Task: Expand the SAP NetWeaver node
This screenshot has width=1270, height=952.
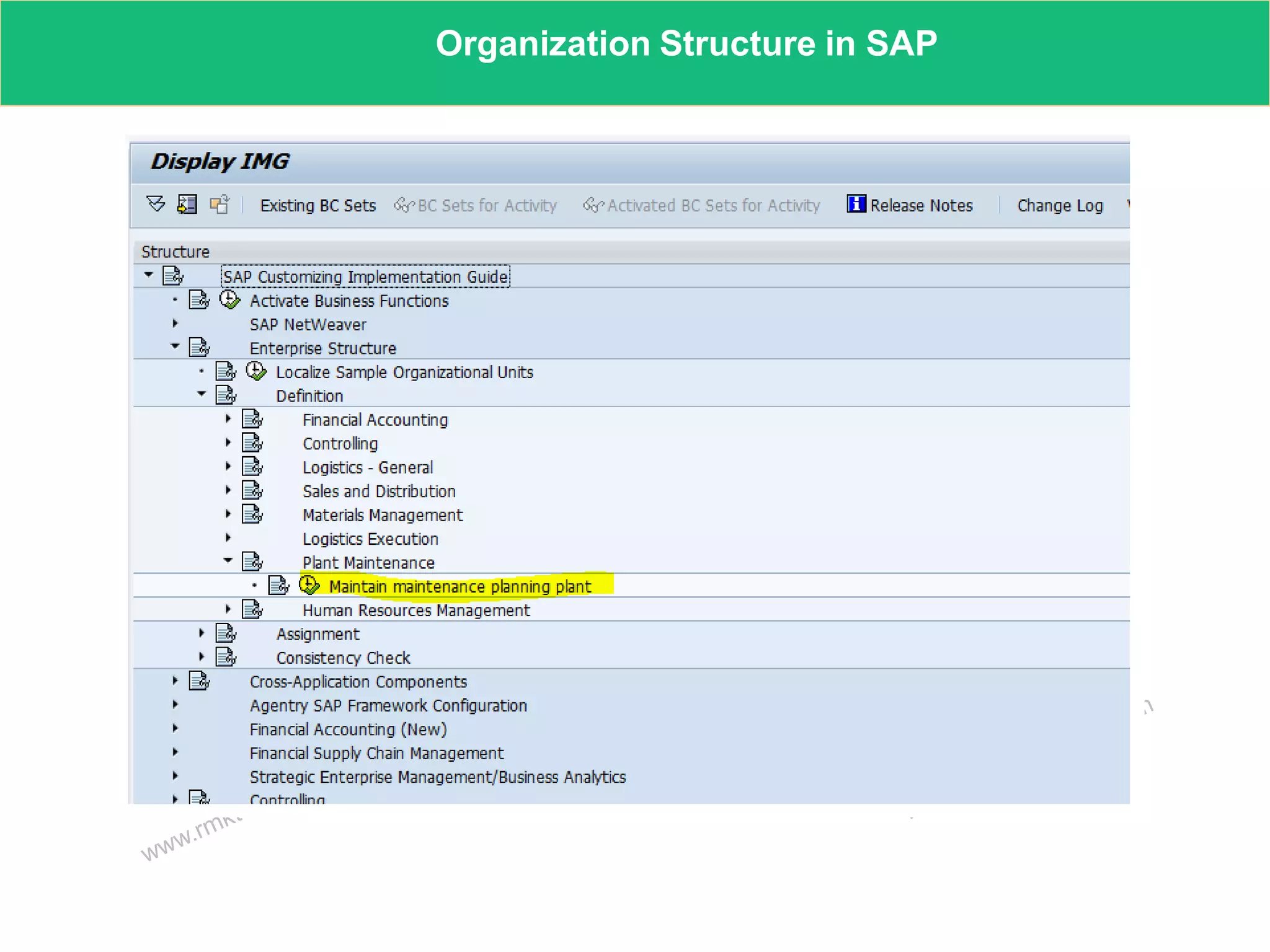Action: pos(175,324)
